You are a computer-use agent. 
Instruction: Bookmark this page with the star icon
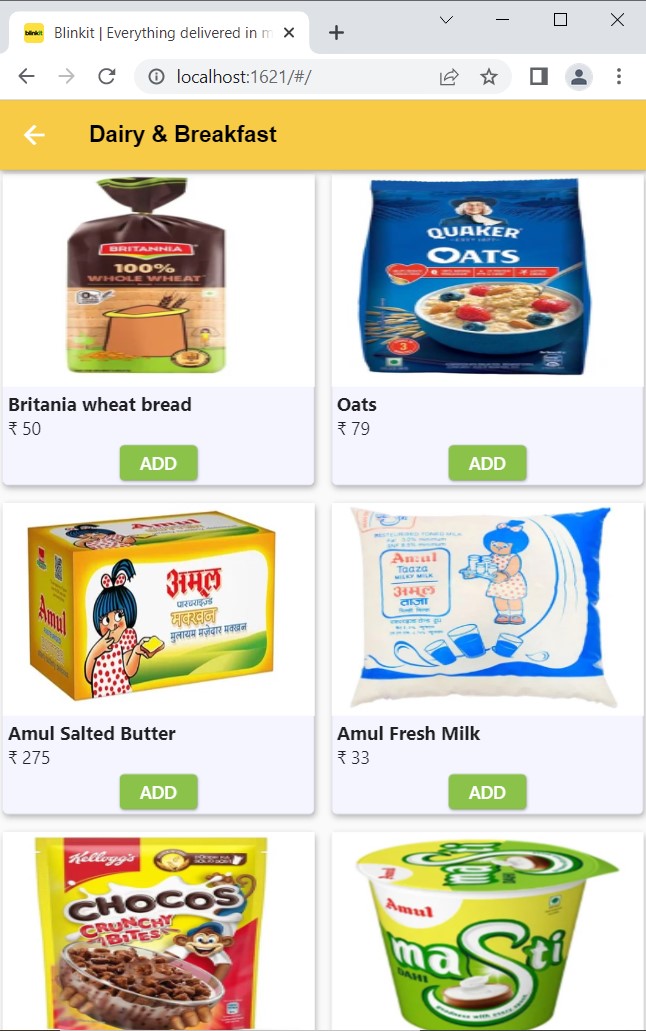click(x=488, y=77)
